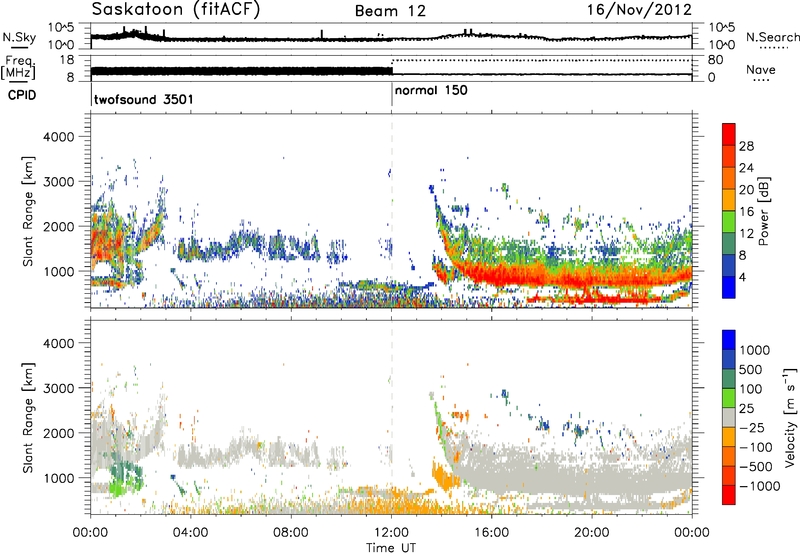
Task: Click the "twofsound 3501" CPID annotation
Action: [x=144, y=99]
